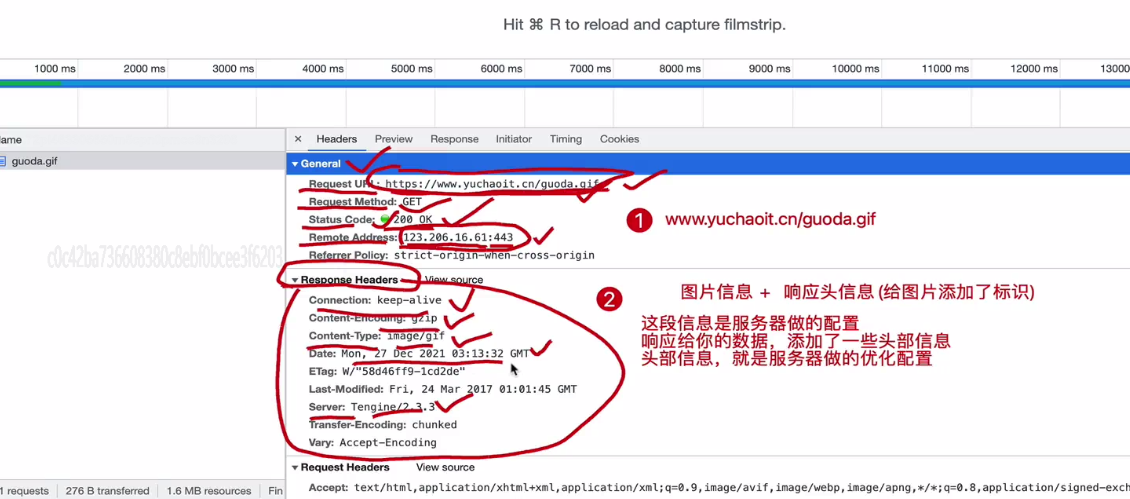This screenshot has height=499, width=1130.
Task: Click the Request Method GET value
Action: click(412, 202)
